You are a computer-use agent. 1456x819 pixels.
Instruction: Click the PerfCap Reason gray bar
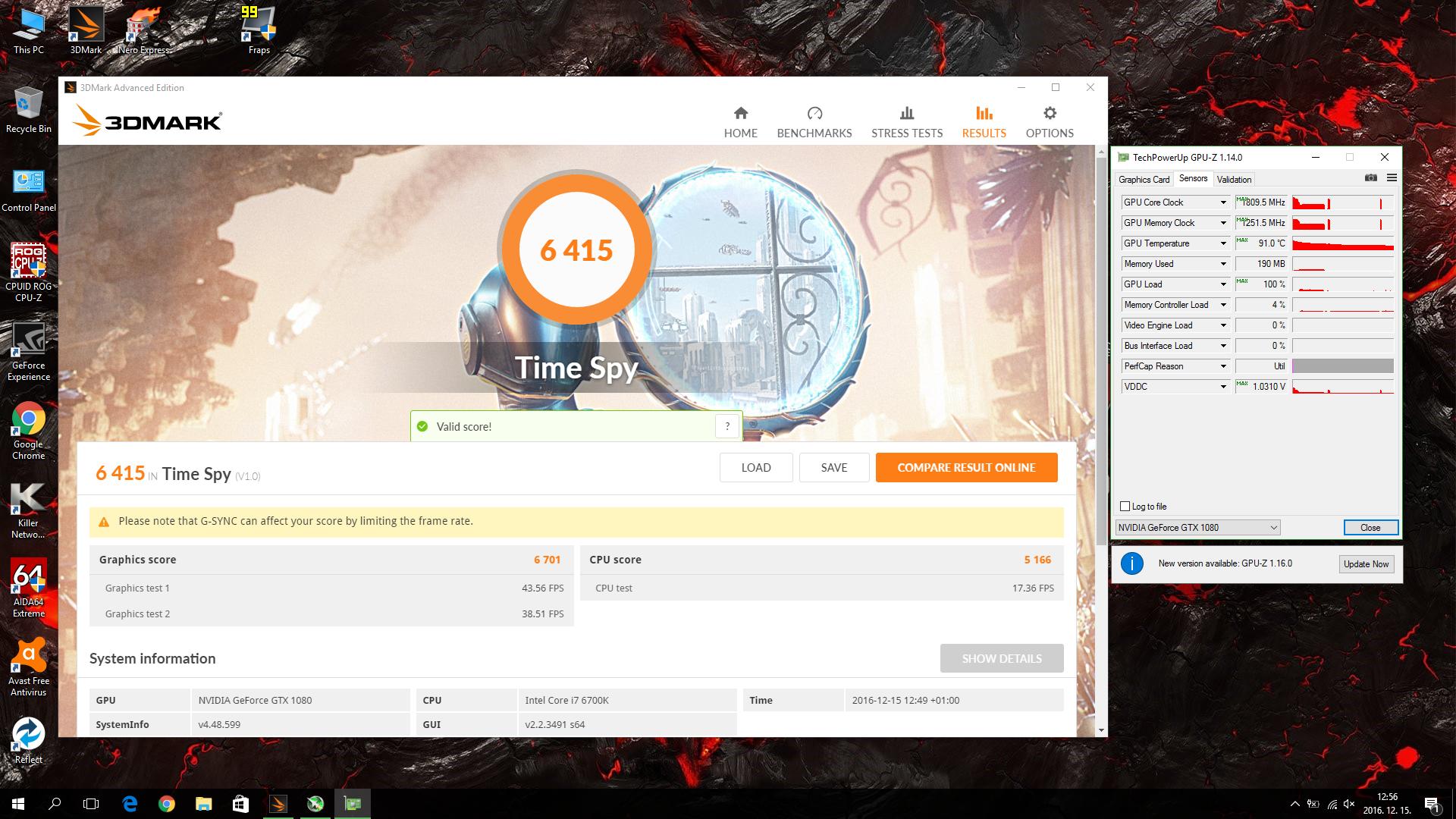tap(1343, 366)
